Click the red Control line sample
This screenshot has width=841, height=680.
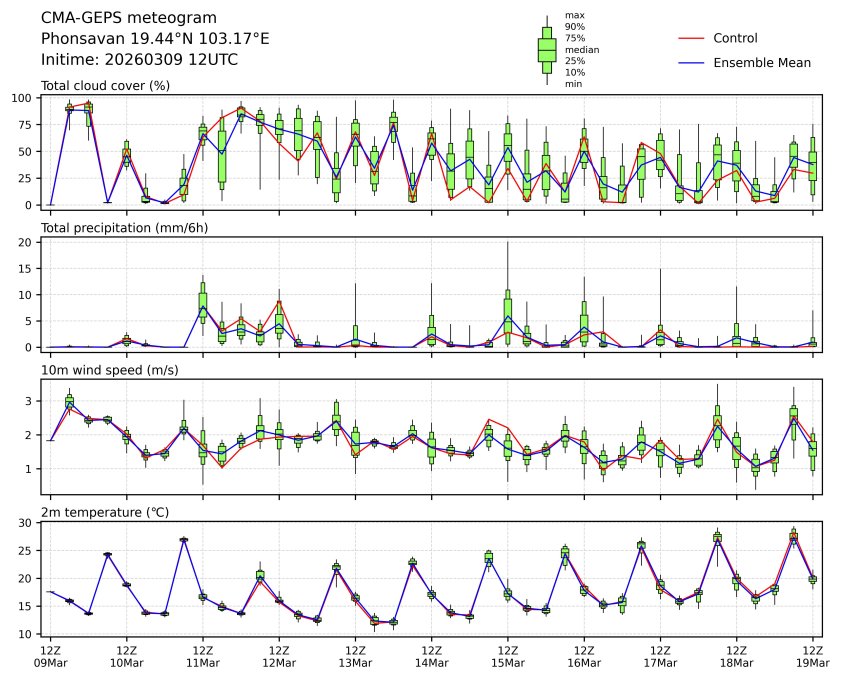click(x=692, y=38)
